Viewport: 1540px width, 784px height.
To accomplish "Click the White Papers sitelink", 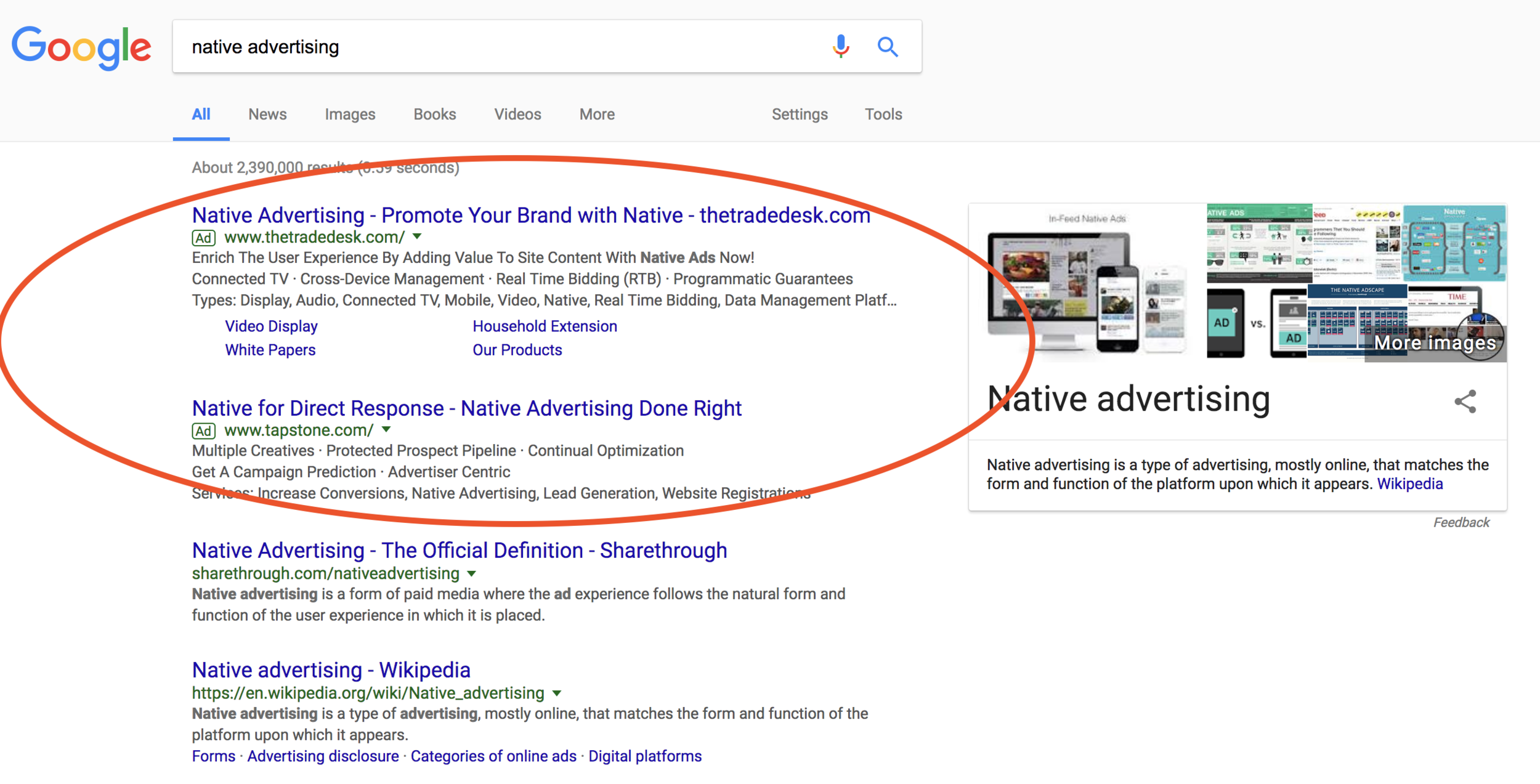I will (270, 350).
